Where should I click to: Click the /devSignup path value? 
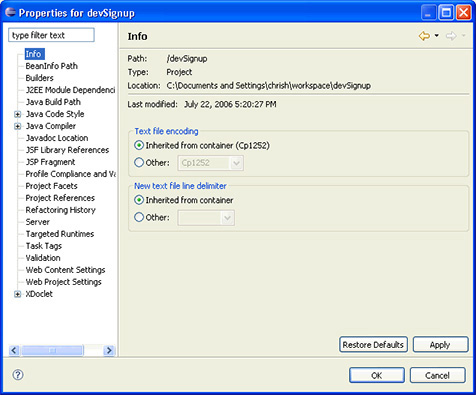pyautogui.click(x=187, y=59)
